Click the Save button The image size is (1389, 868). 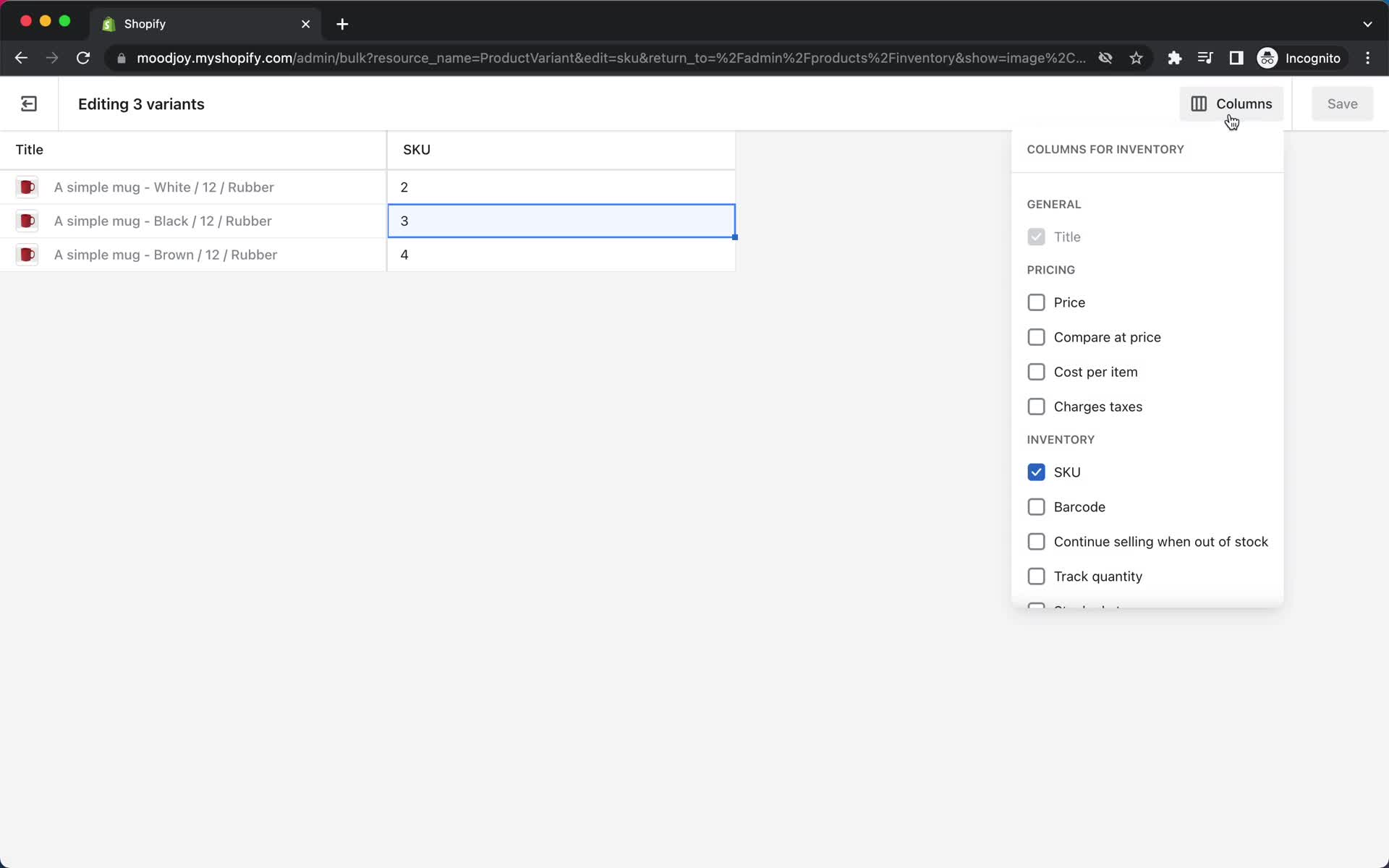[1342, 104]
